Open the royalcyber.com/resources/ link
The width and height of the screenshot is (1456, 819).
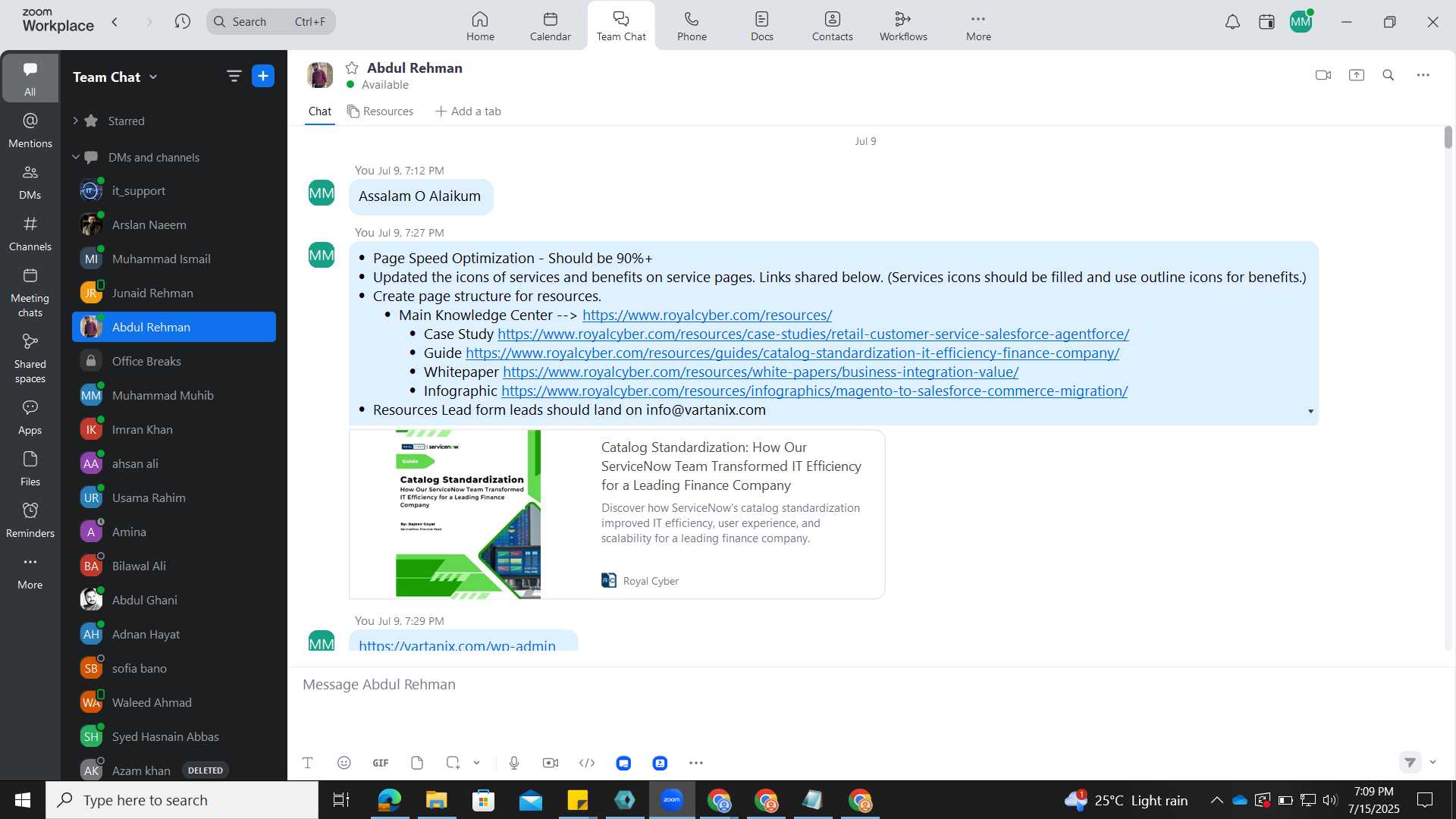pos(707,315)
